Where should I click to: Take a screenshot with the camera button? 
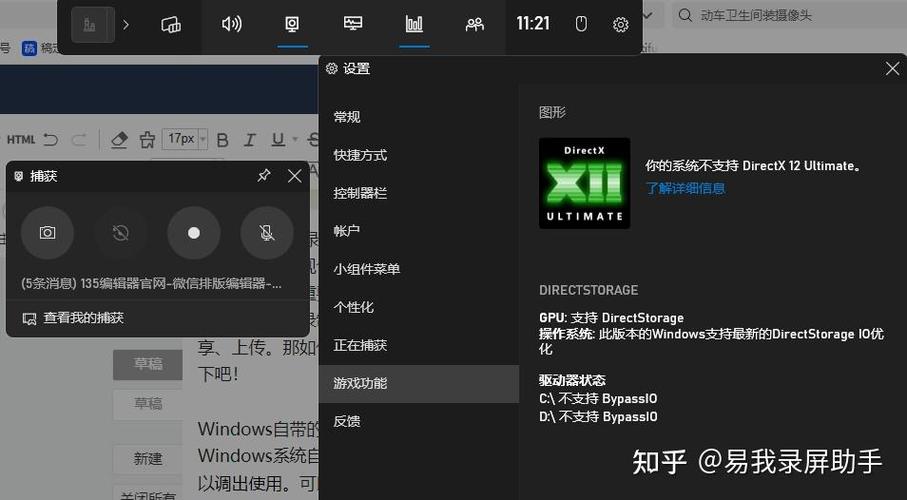(47, 233)
